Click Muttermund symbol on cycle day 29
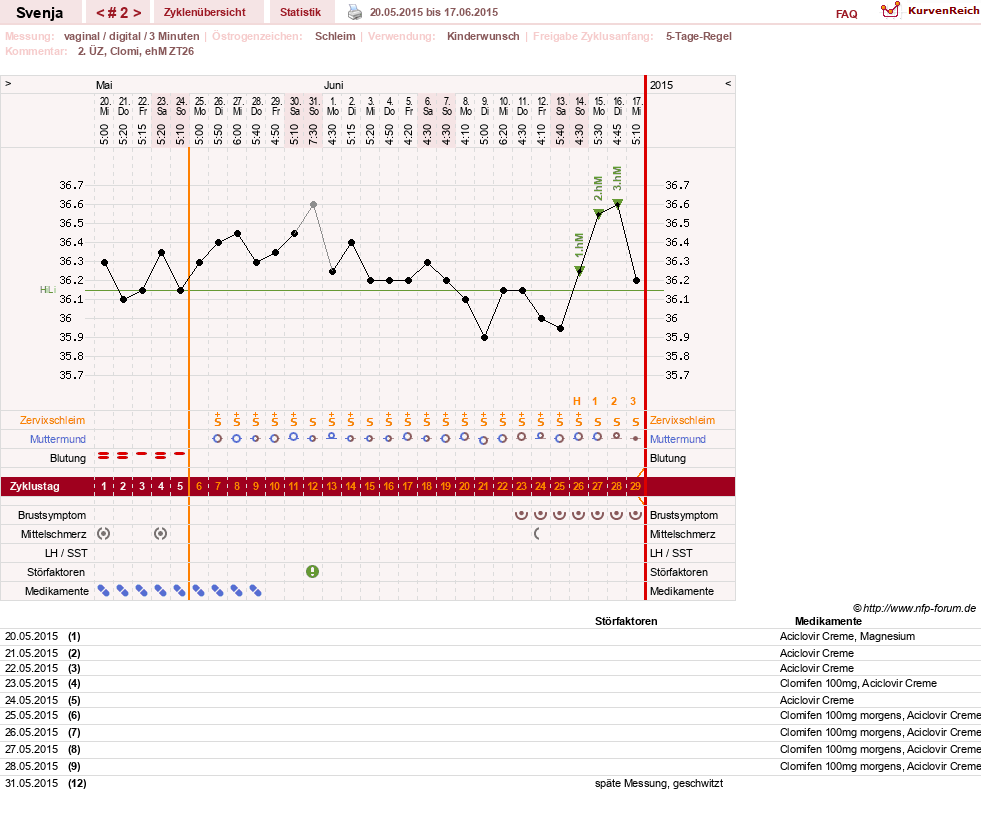981x840 pixels. 636,438
